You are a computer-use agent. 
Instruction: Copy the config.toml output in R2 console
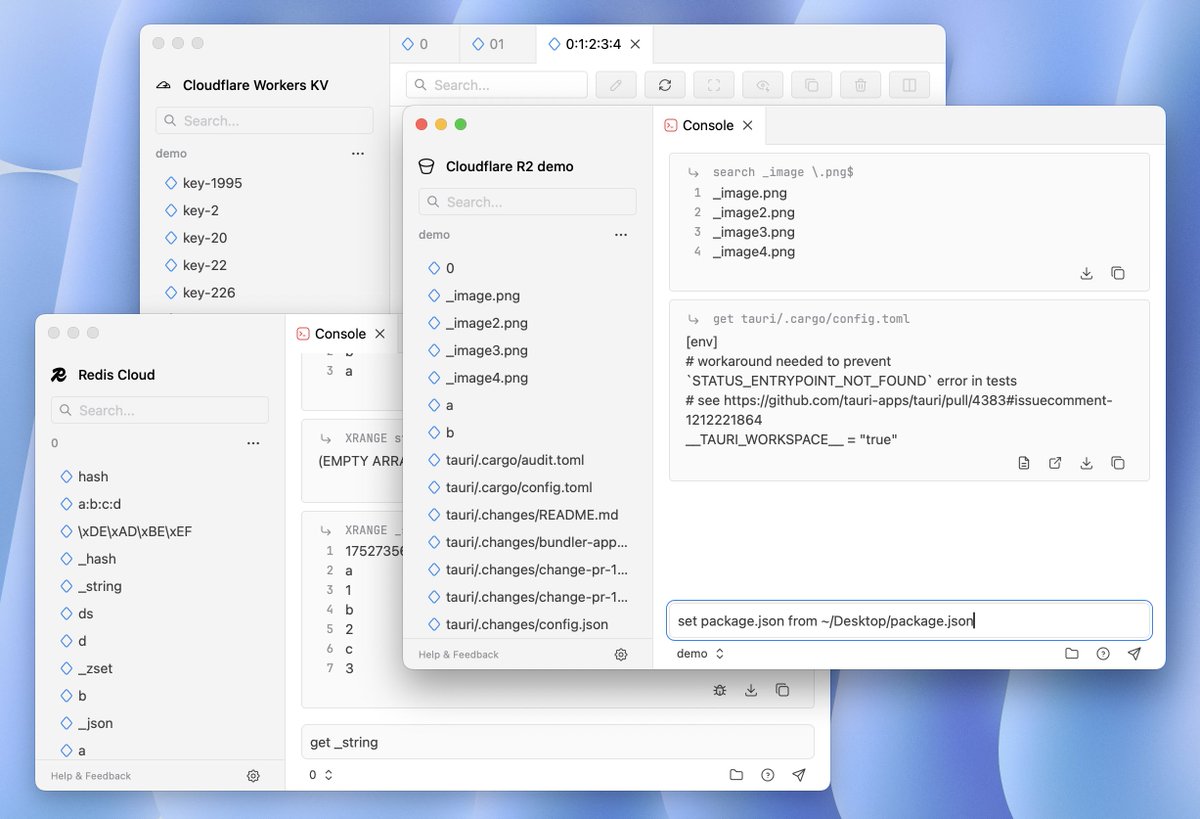coord(1118,463)
